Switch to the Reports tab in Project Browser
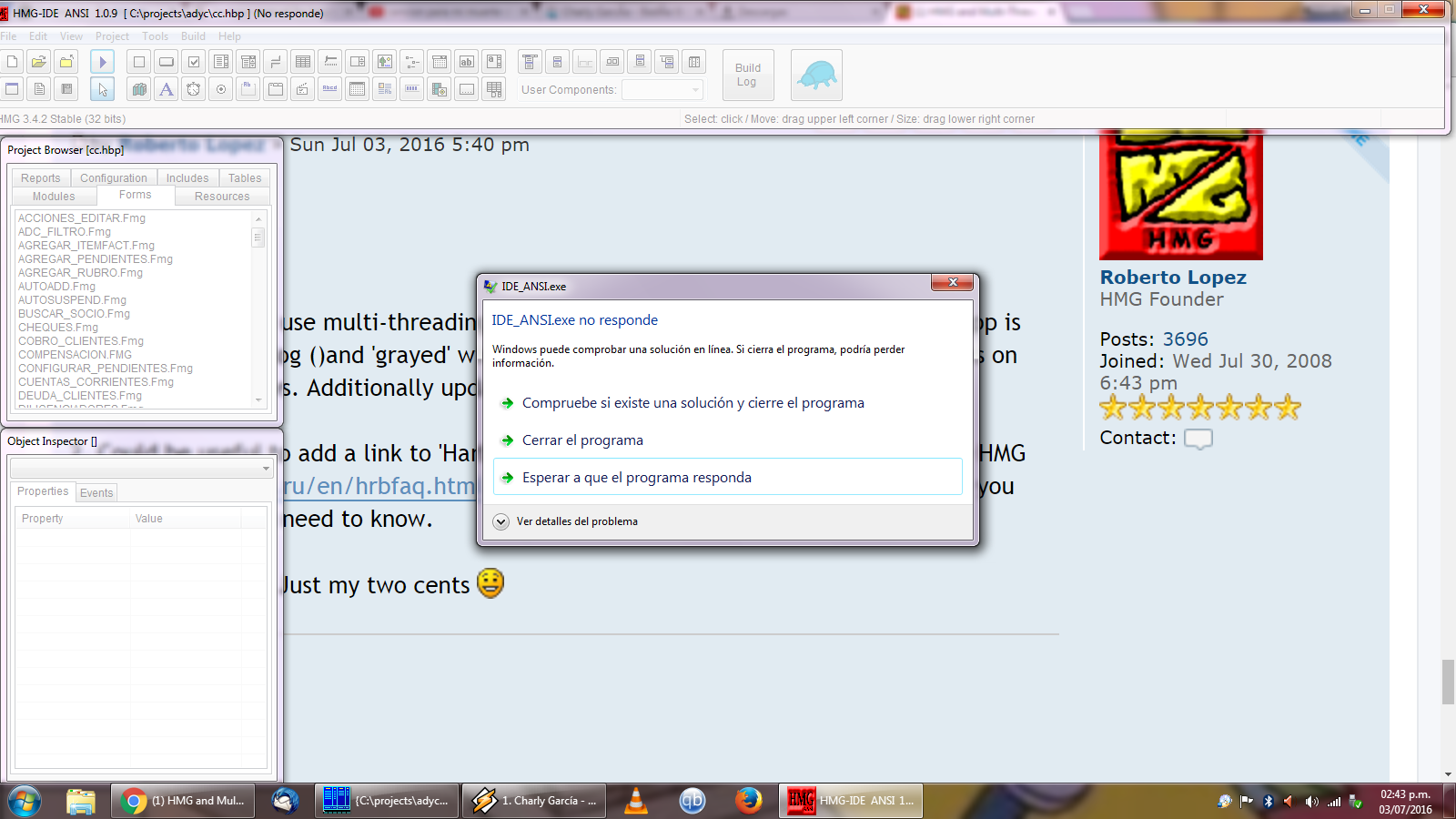 pos(41,178)
